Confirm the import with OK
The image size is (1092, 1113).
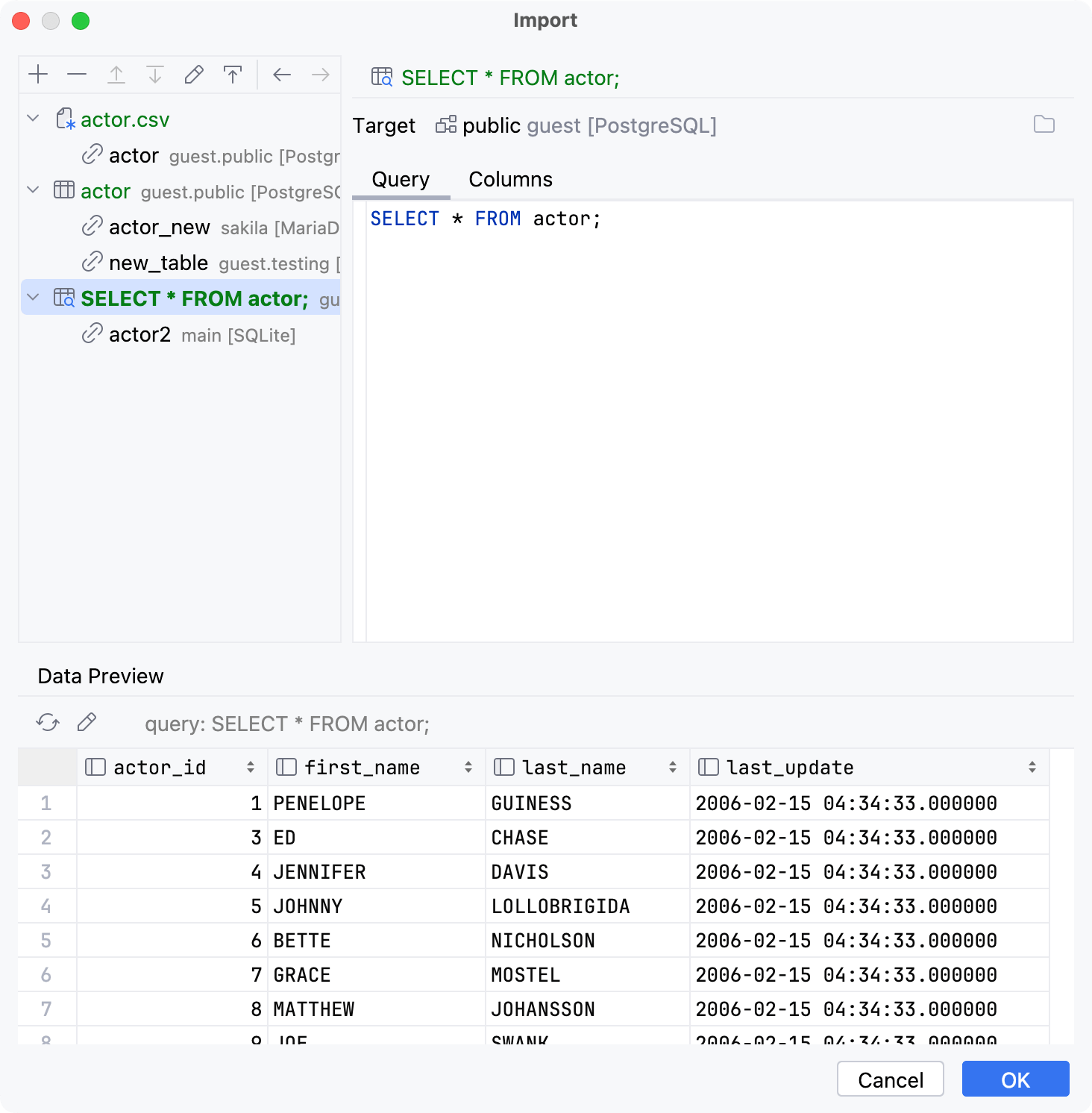(x=1014, y=1079)
